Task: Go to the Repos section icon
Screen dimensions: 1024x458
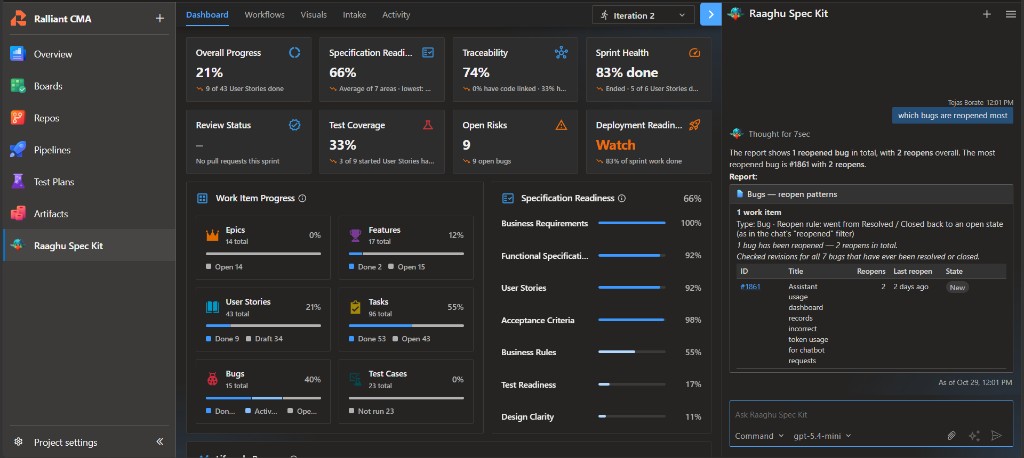Action: coord(17,118)
